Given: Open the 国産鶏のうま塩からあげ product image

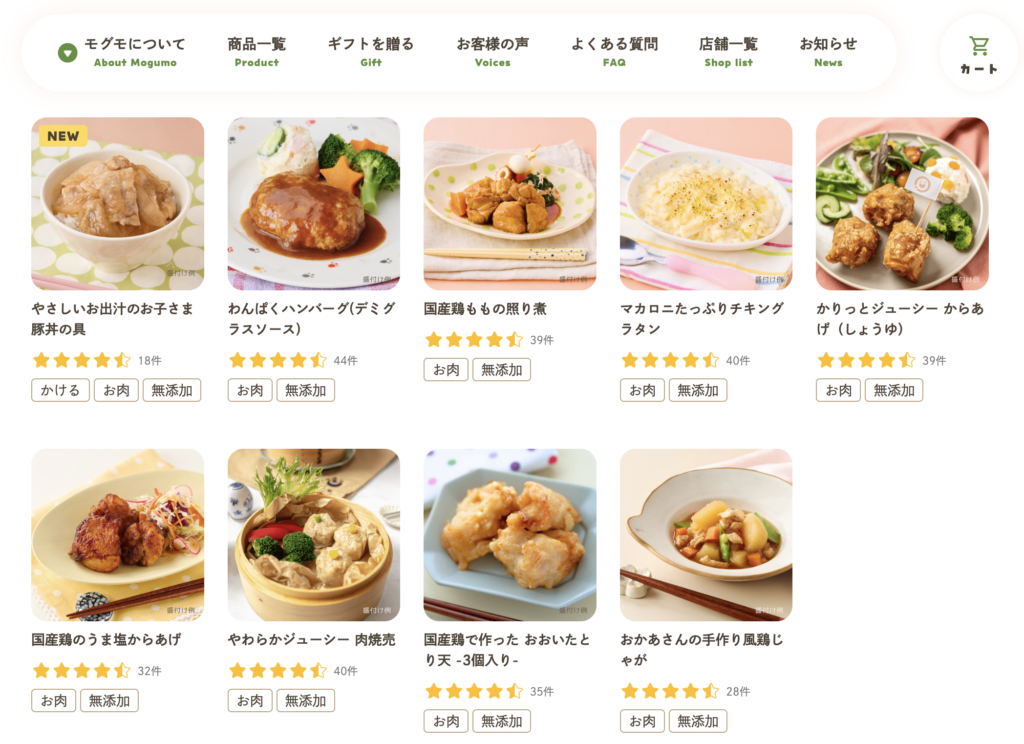Looking at the screenshot, I should 118,535.
